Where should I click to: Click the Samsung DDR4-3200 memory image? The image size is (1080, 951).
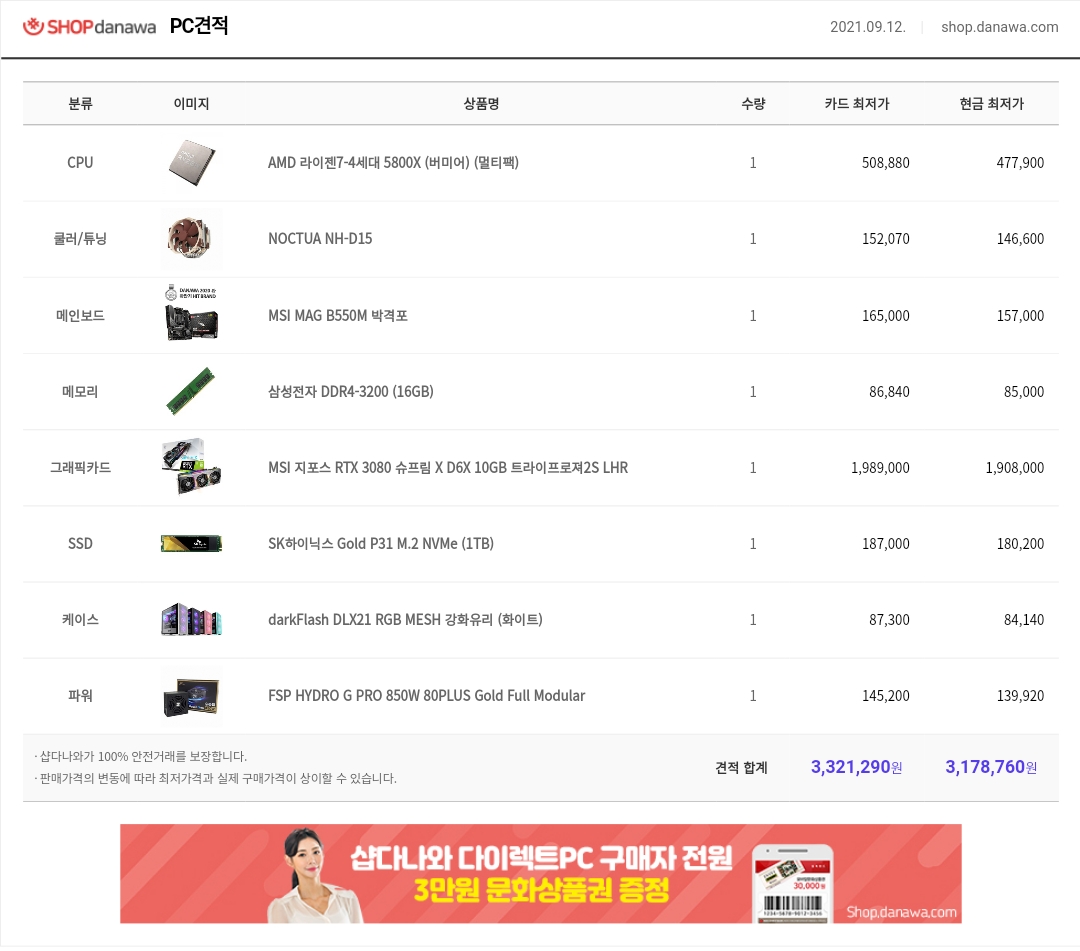point(191,391)
